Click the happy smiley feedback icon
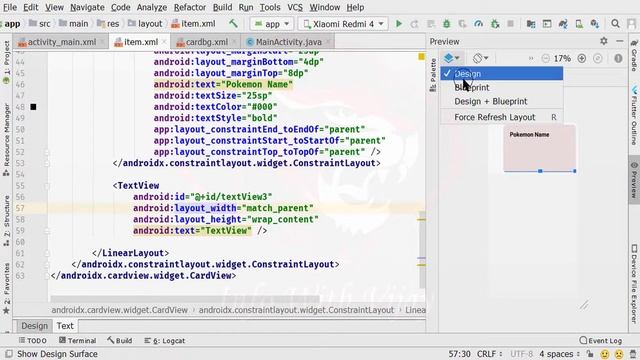Image resolution: width=640 pixels, height=360 pixels. [x=605, y=354]
